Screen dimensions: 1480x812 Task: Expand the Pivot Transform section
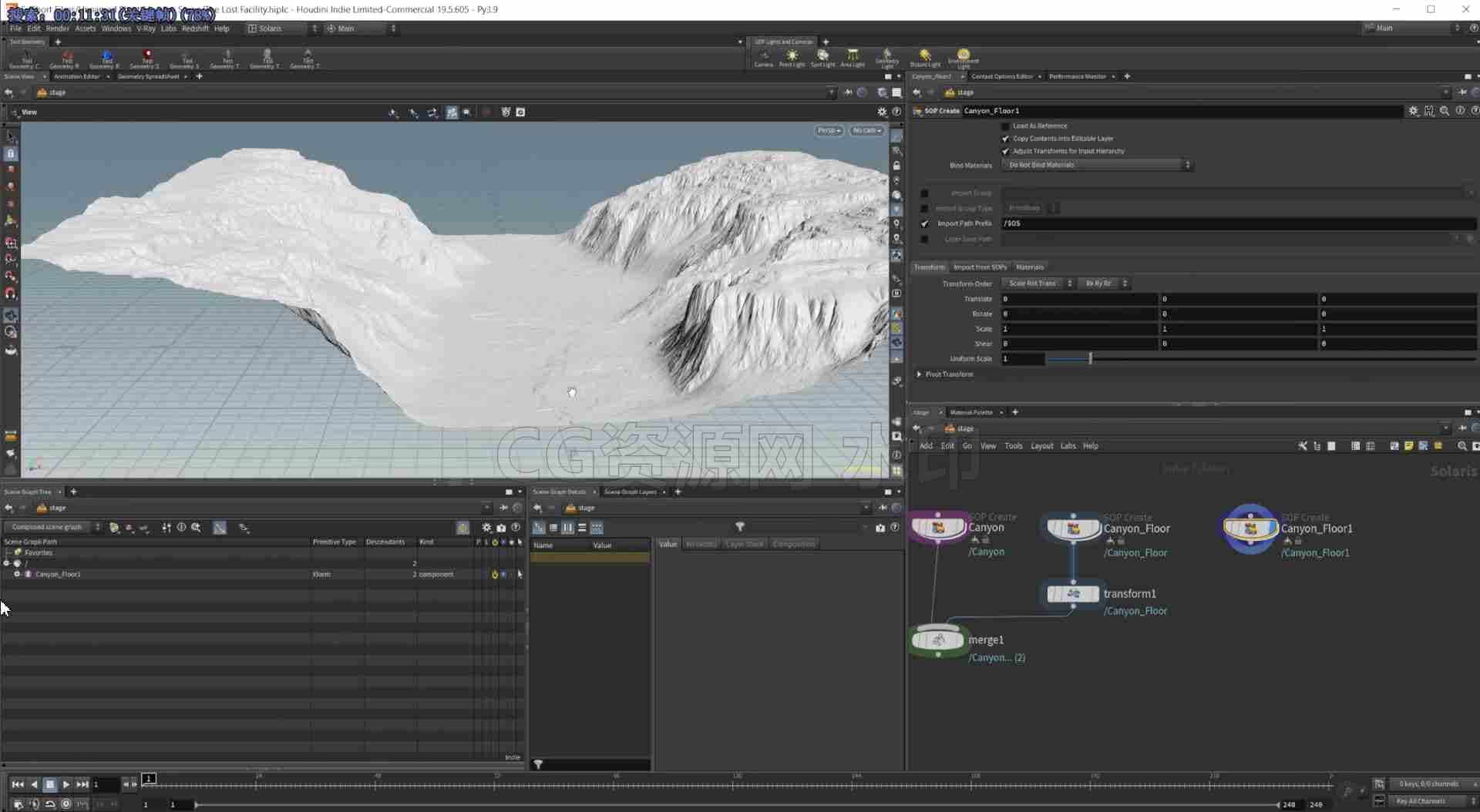920,374
